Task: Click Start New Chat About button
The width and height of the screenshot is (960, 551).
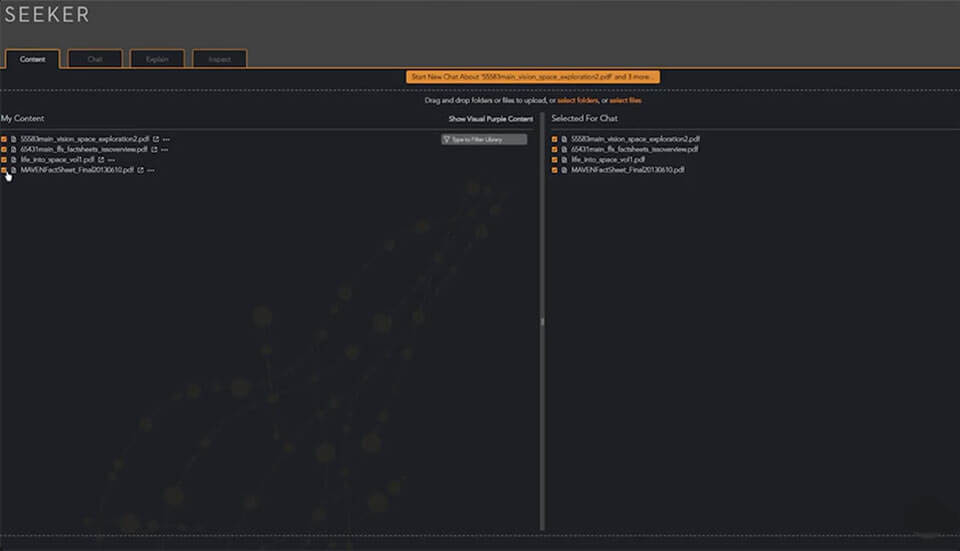Action: [x=533, y=77]
